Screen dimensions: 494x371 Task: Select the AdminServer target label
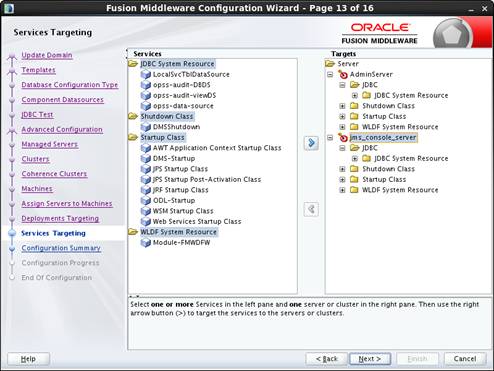point(371,74)
